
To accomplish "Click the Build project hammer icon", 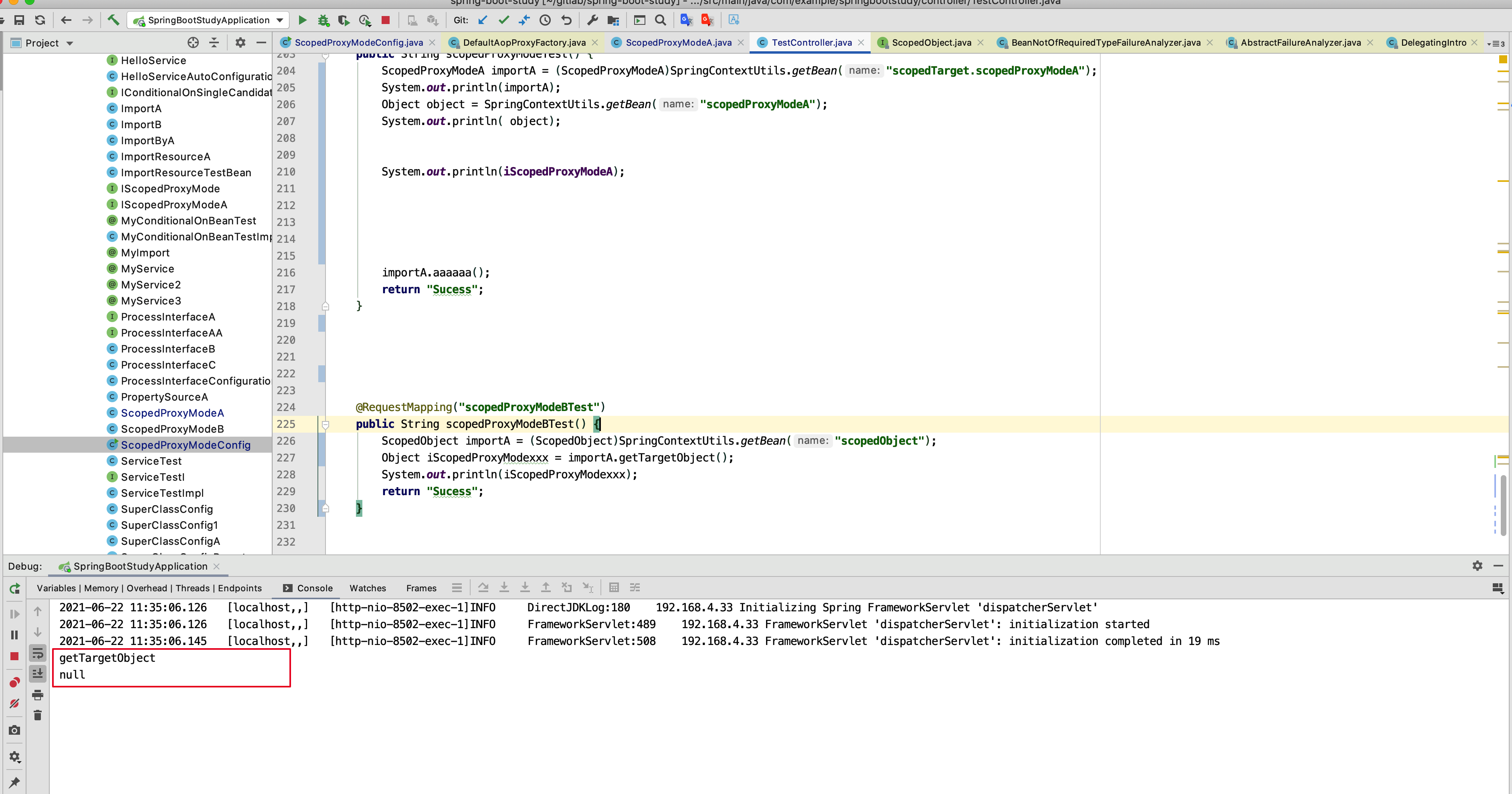I will 113,20.
